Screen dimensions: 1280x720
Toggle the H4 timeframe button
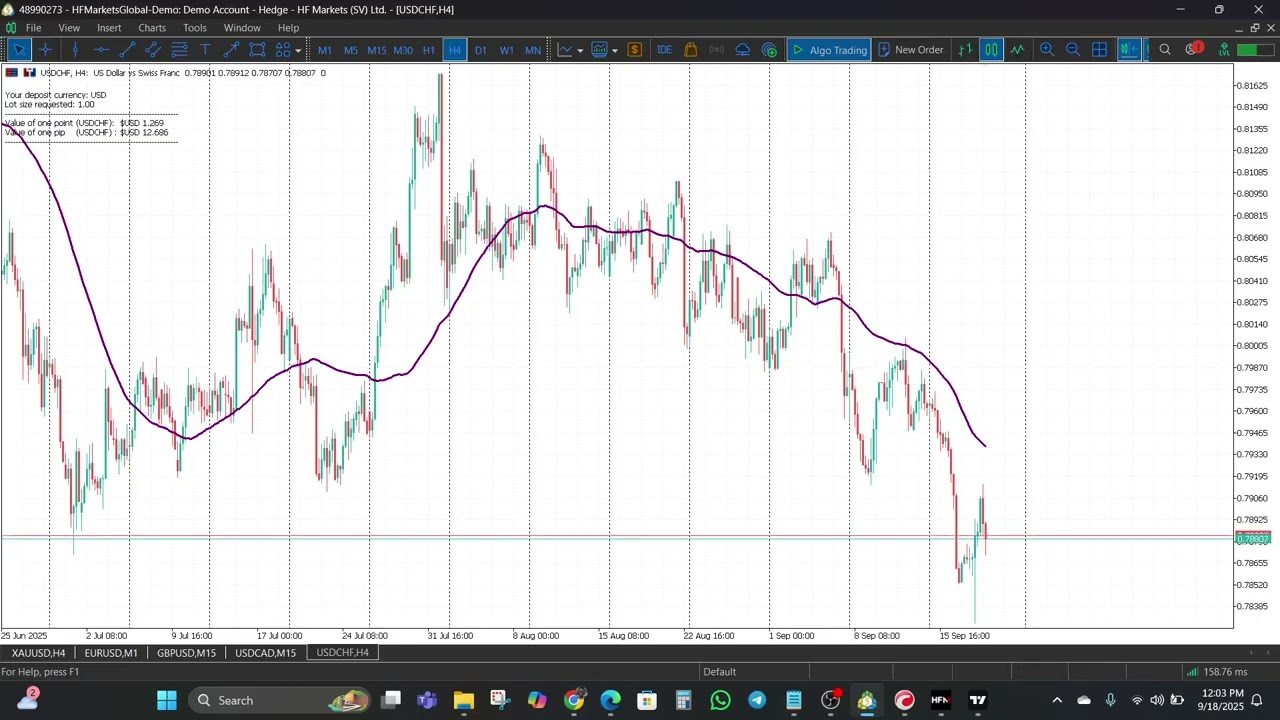(x=455, y=50)
